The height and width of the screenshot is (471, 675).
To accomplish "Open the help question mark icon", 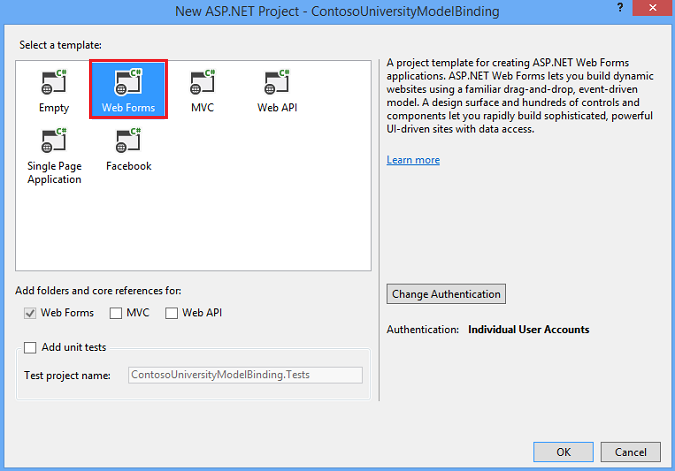I will click(620, 7).
